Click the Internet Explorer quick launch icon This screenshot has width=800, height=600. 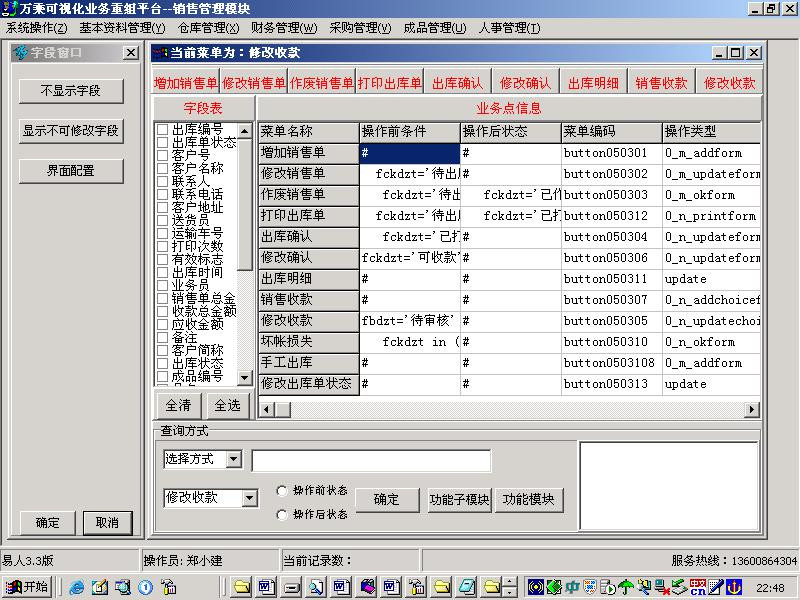click(77, 587)
